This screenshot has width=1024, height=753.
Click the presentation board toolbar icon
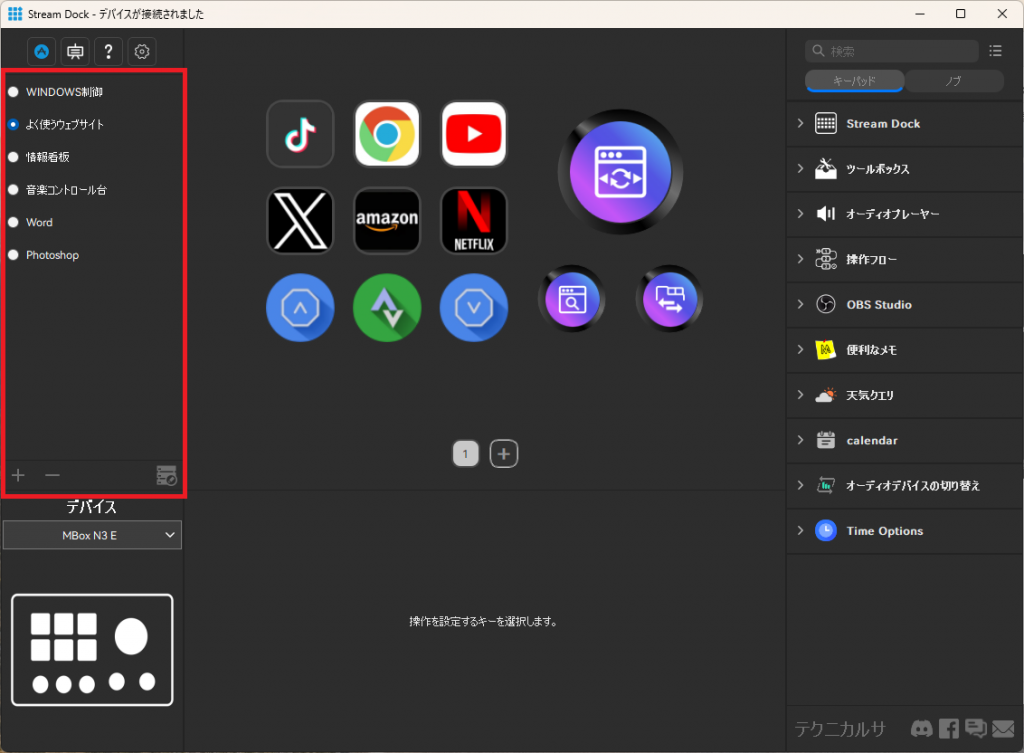pyautogui.click(x=75, y=52)
